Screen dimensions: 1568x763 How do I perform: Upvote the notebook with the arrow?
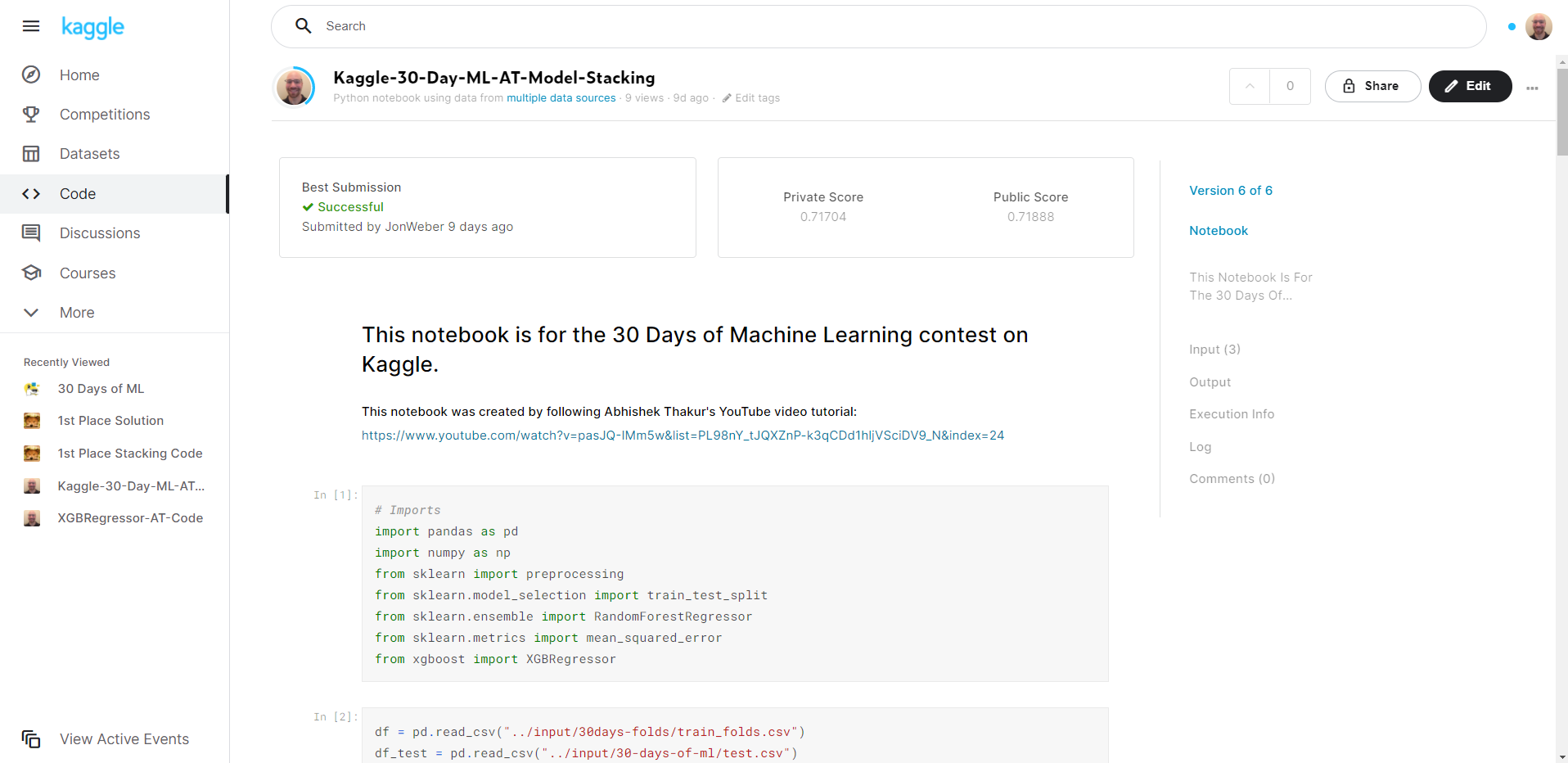point(1250,86)
